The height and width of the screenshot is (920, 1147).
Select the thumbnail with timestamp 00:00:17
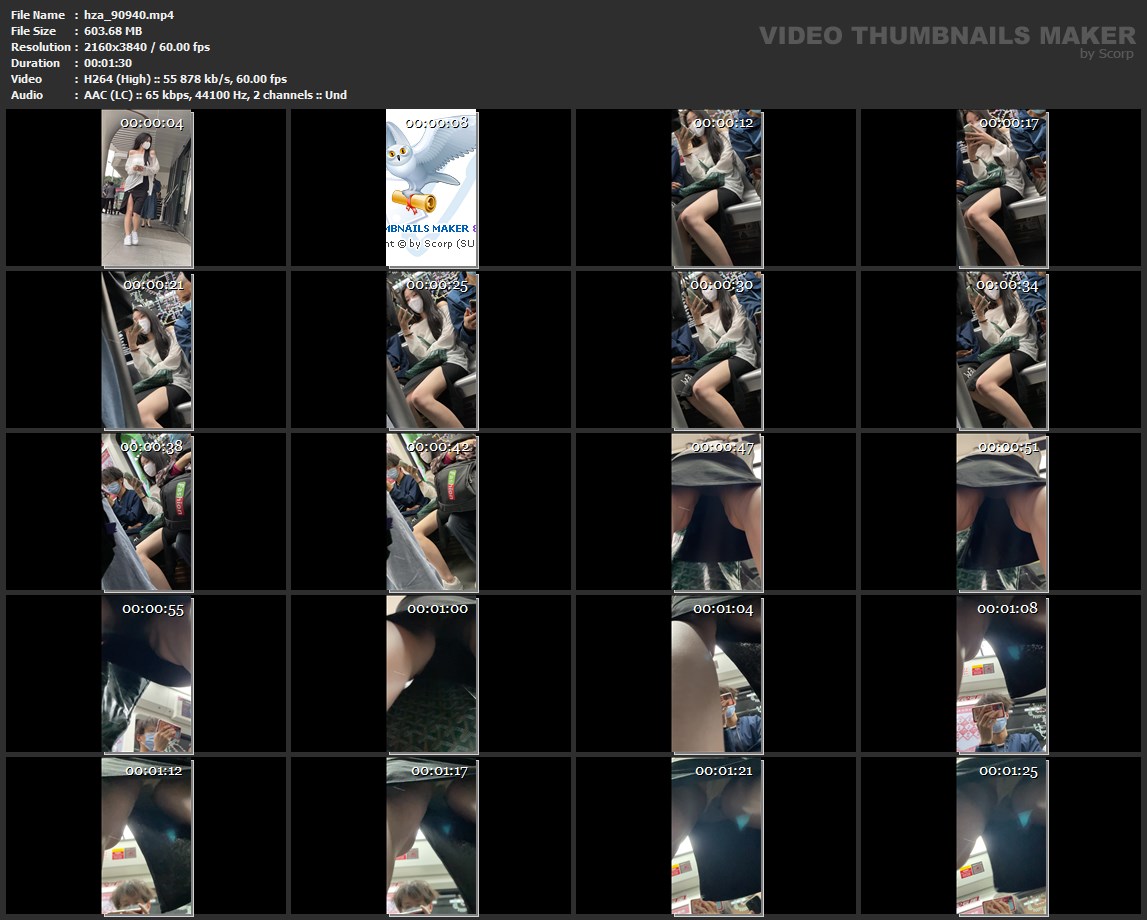click(x=1002, y=188)
